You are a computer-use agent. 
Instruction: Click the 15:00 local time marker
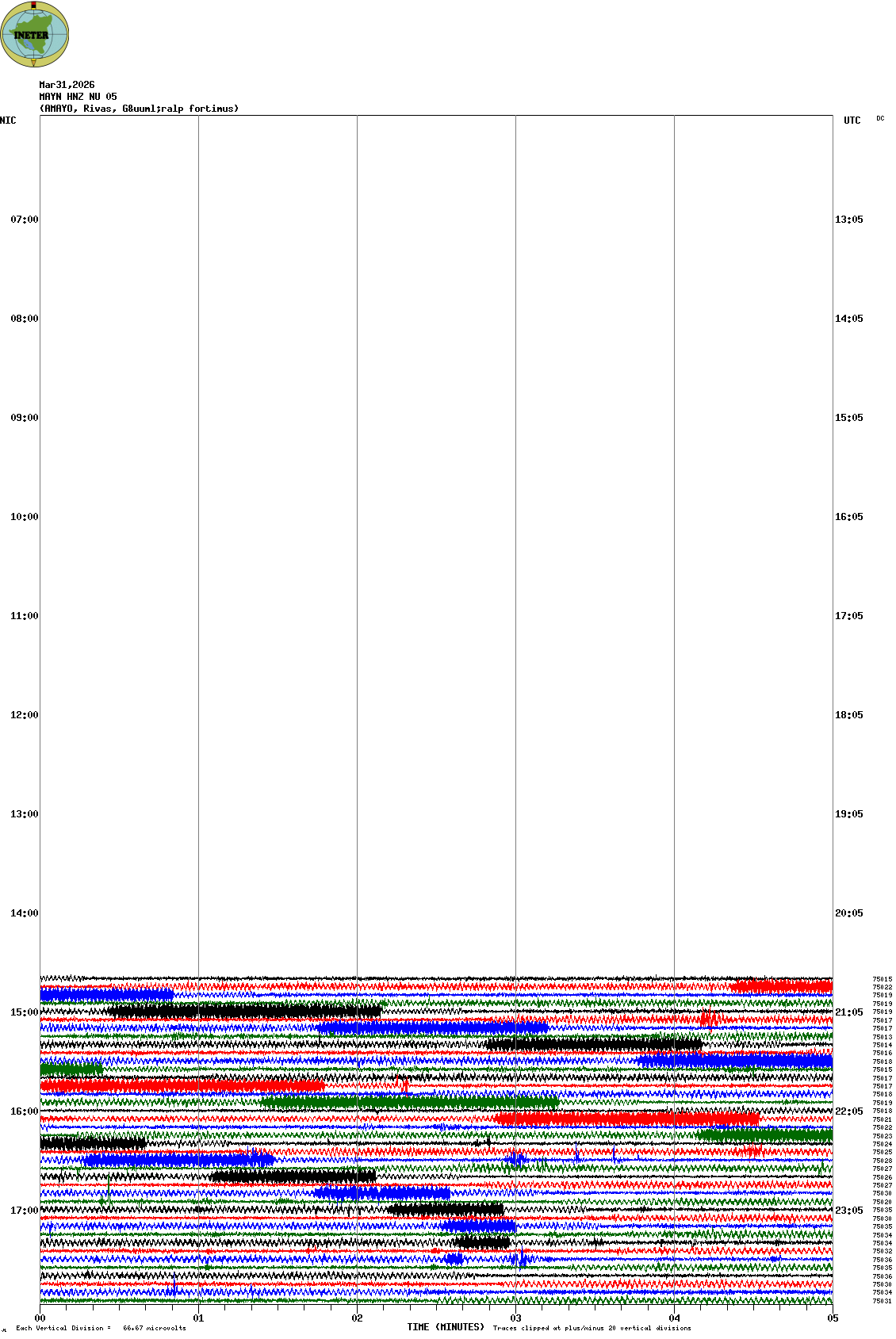pos(24,1012)
